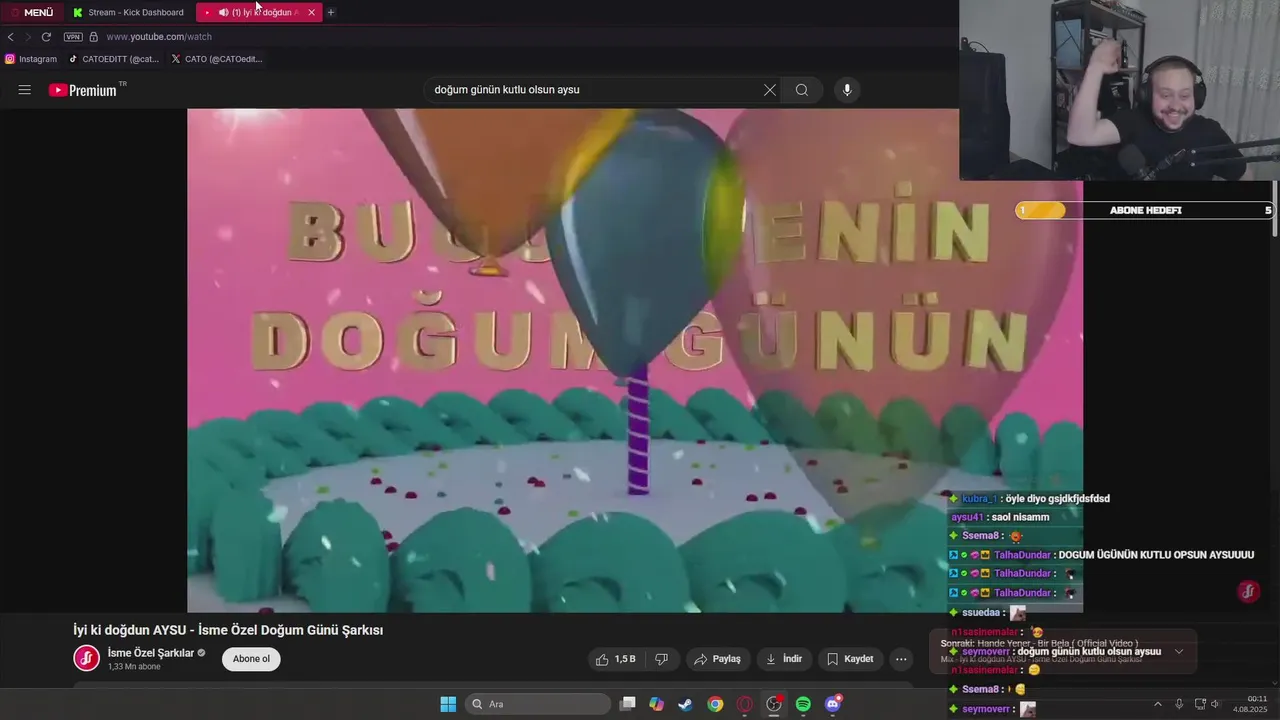Screen dimensions: 1280x720
Task: Close the İyi ki doğdun tab
Action: (x=311, y=12)
